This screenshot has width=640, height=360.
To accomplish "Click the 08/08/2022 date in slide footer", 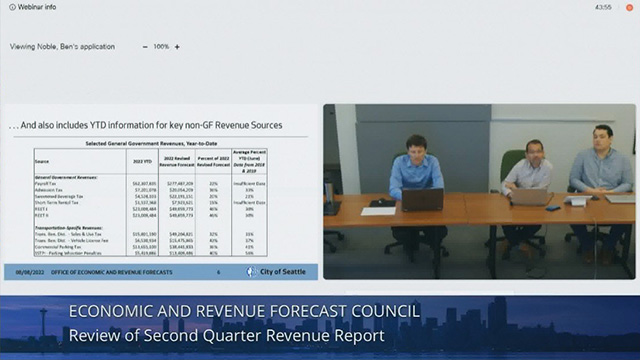I will click(x=29, y=272).
